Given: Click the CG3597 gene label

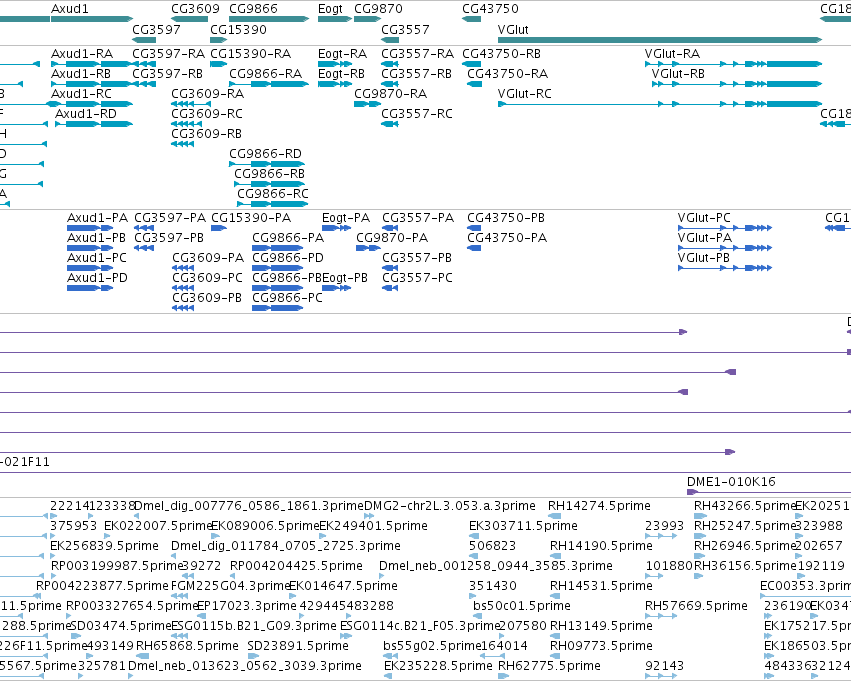Looking at the screenshot, I should pyautogui.click(x=156, y=30).
